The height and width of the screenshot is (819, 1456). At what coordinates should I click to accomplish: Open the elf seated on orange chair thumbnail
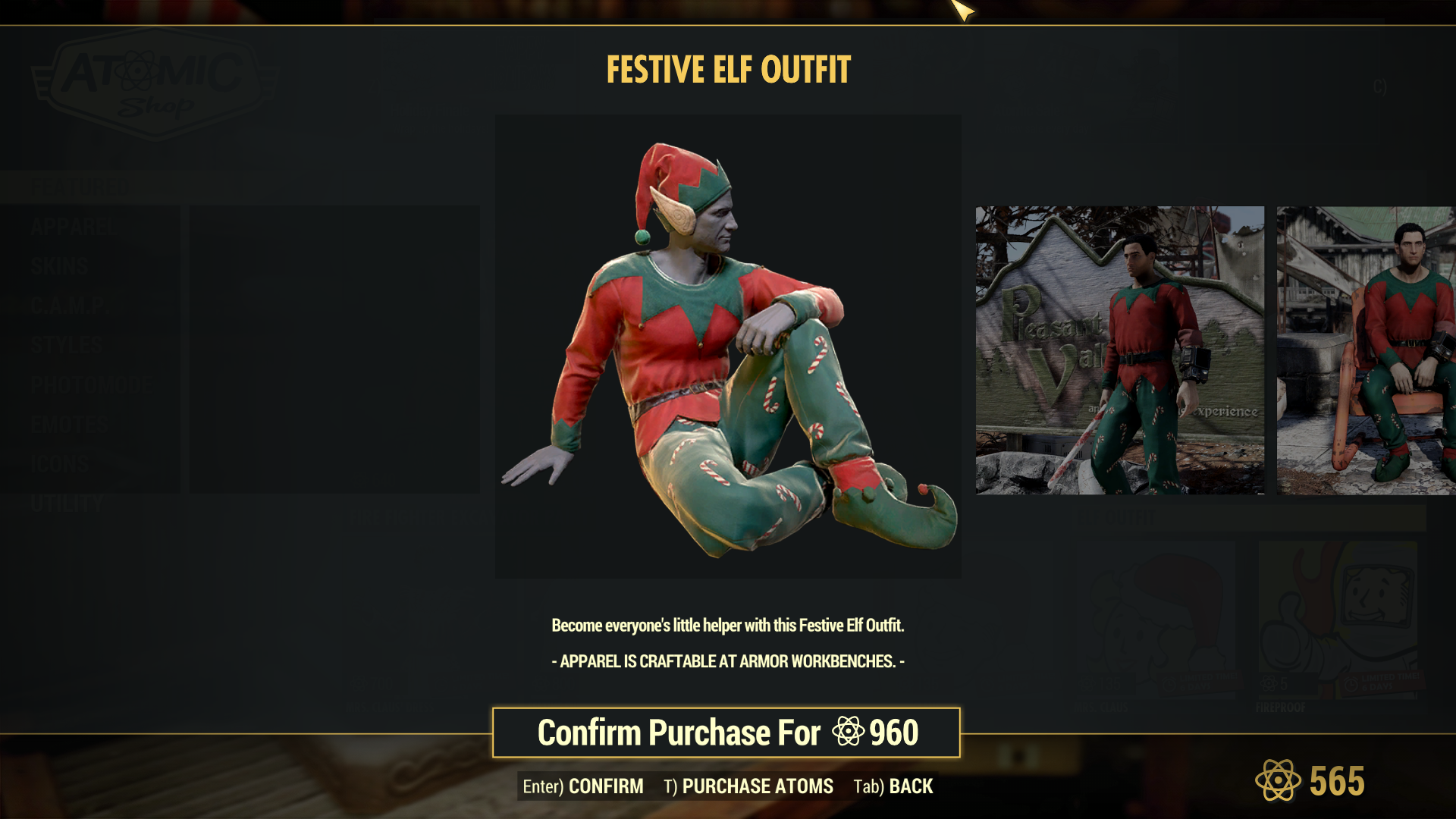coord(1367,350)
